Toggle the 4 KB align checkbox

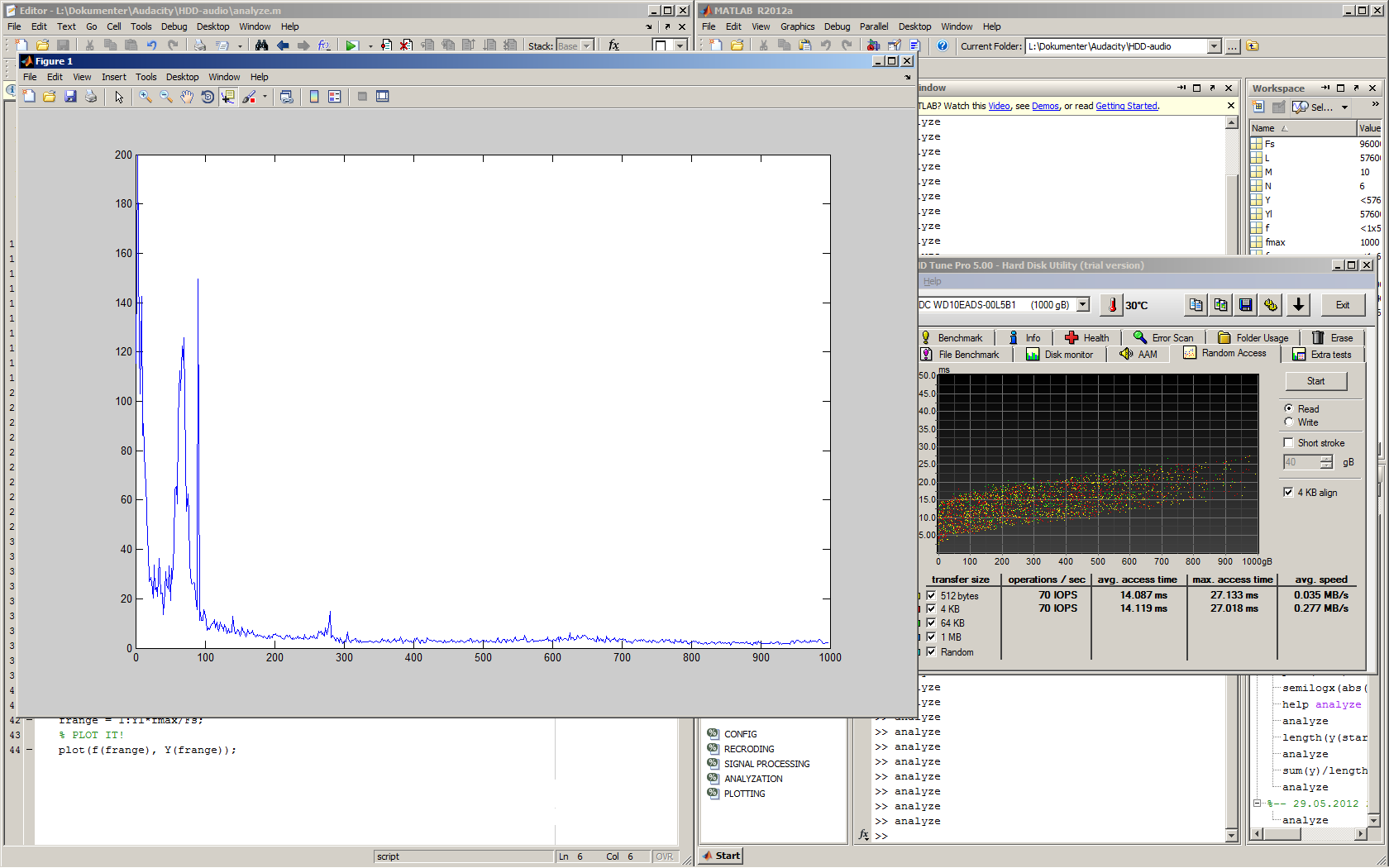pos(1288,492)
